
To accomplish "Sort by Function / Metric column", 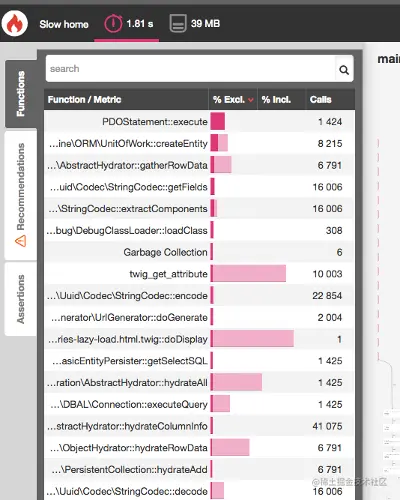I will coord(126,99).
